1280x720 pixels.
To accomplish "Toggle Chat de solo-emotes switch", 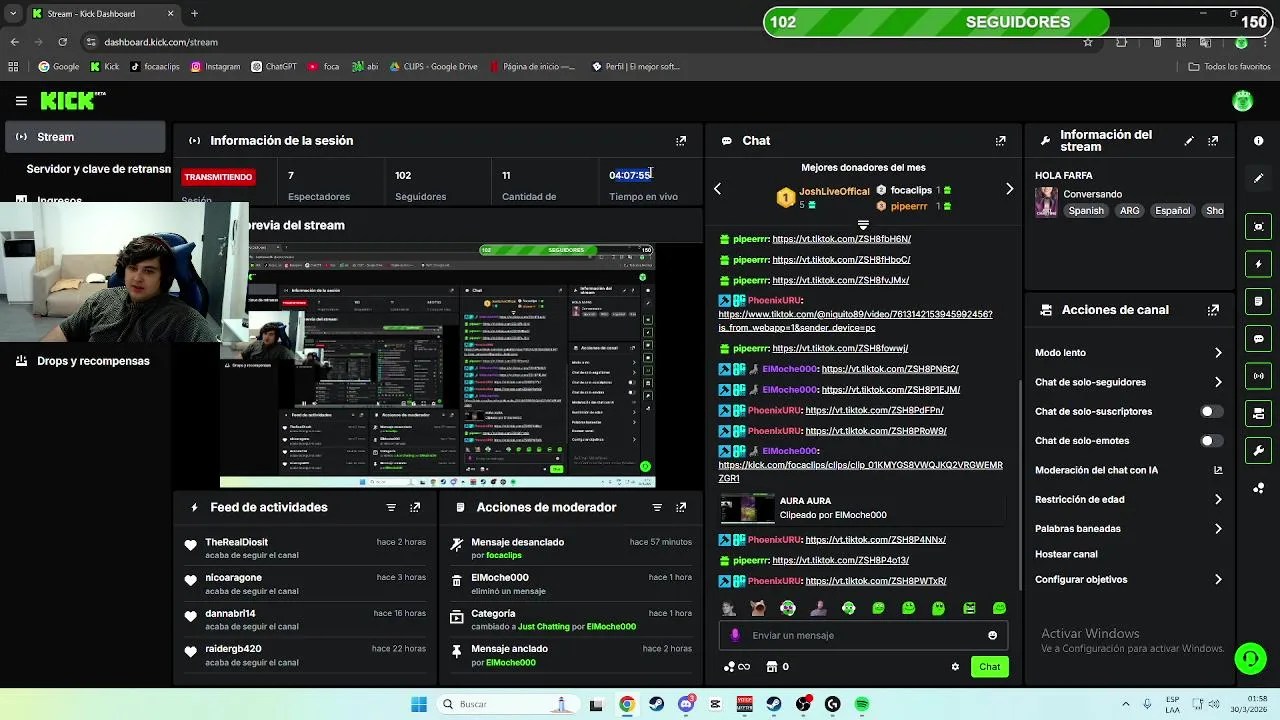I will 1211,440.
